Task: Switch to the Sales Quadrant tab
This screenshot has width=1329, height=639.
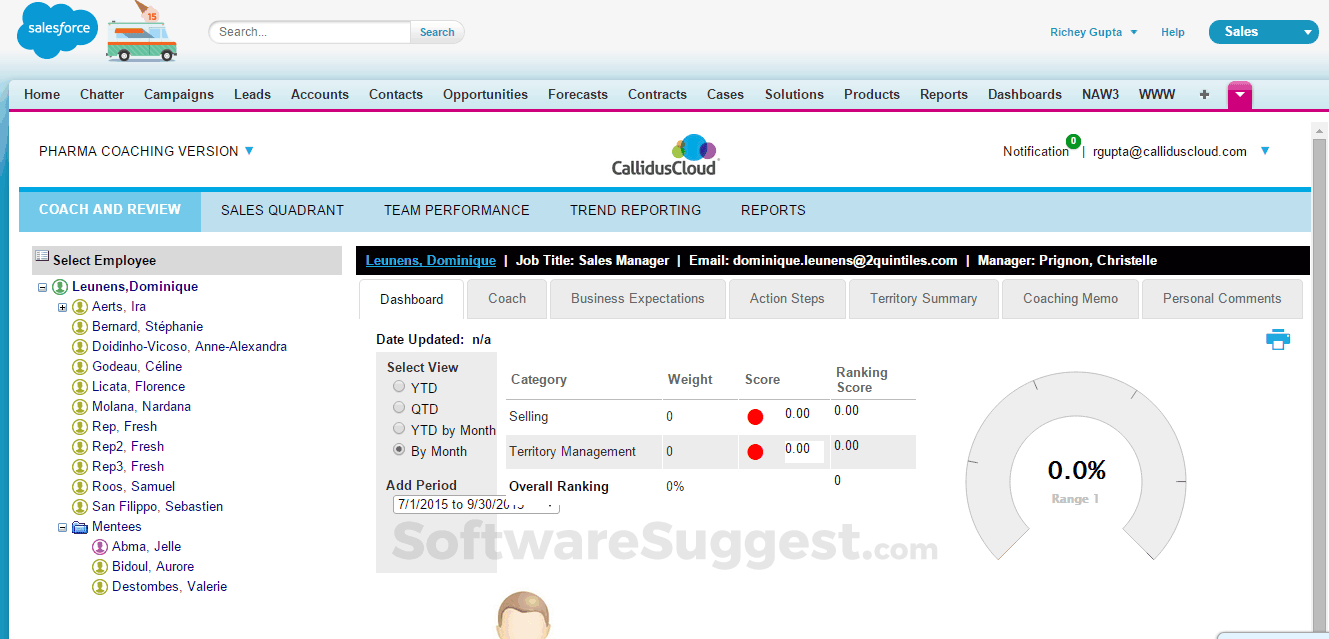Action: 282,210
